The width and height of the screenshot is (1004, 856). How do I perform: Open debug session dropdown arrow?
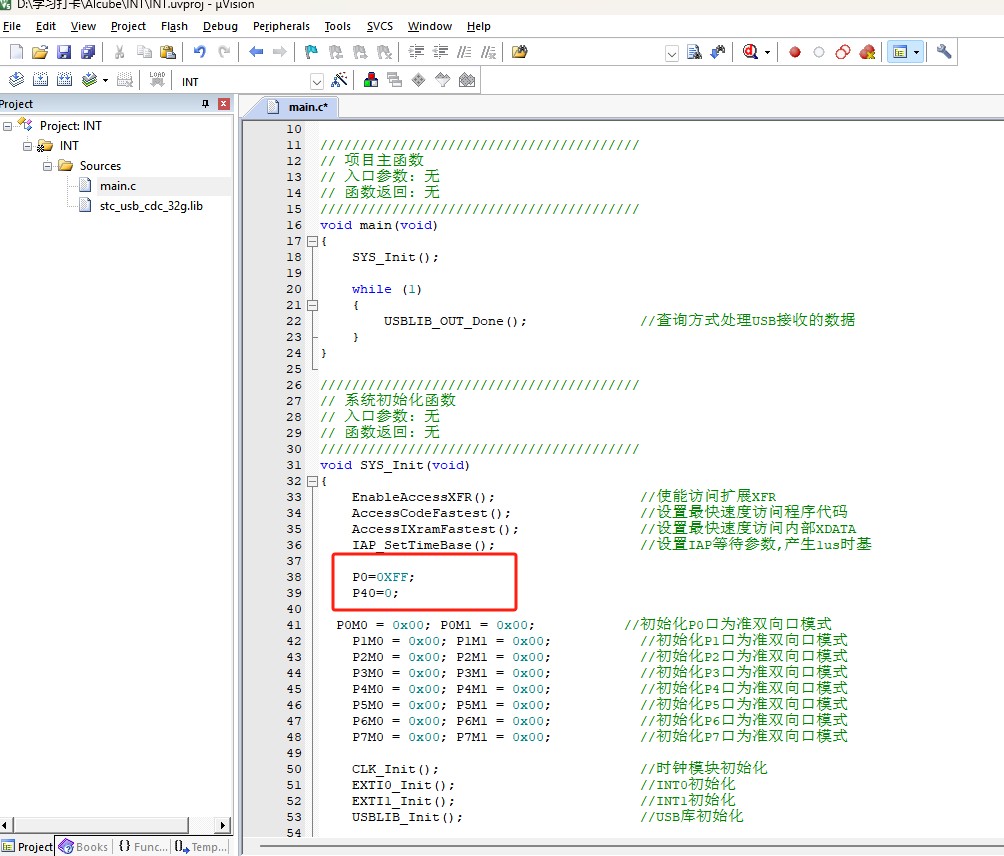coord(767,52)
